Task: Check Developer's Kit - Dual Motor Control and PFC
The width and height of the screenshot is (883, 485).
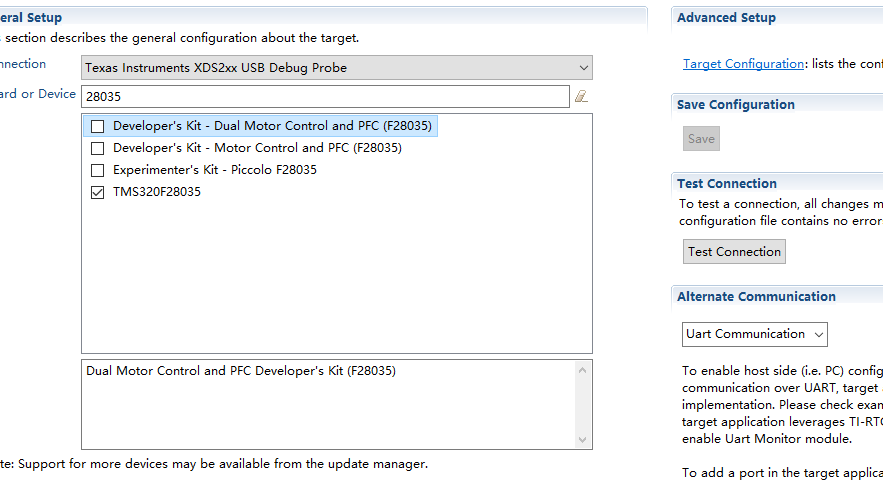Action: [x=97, y=127]
